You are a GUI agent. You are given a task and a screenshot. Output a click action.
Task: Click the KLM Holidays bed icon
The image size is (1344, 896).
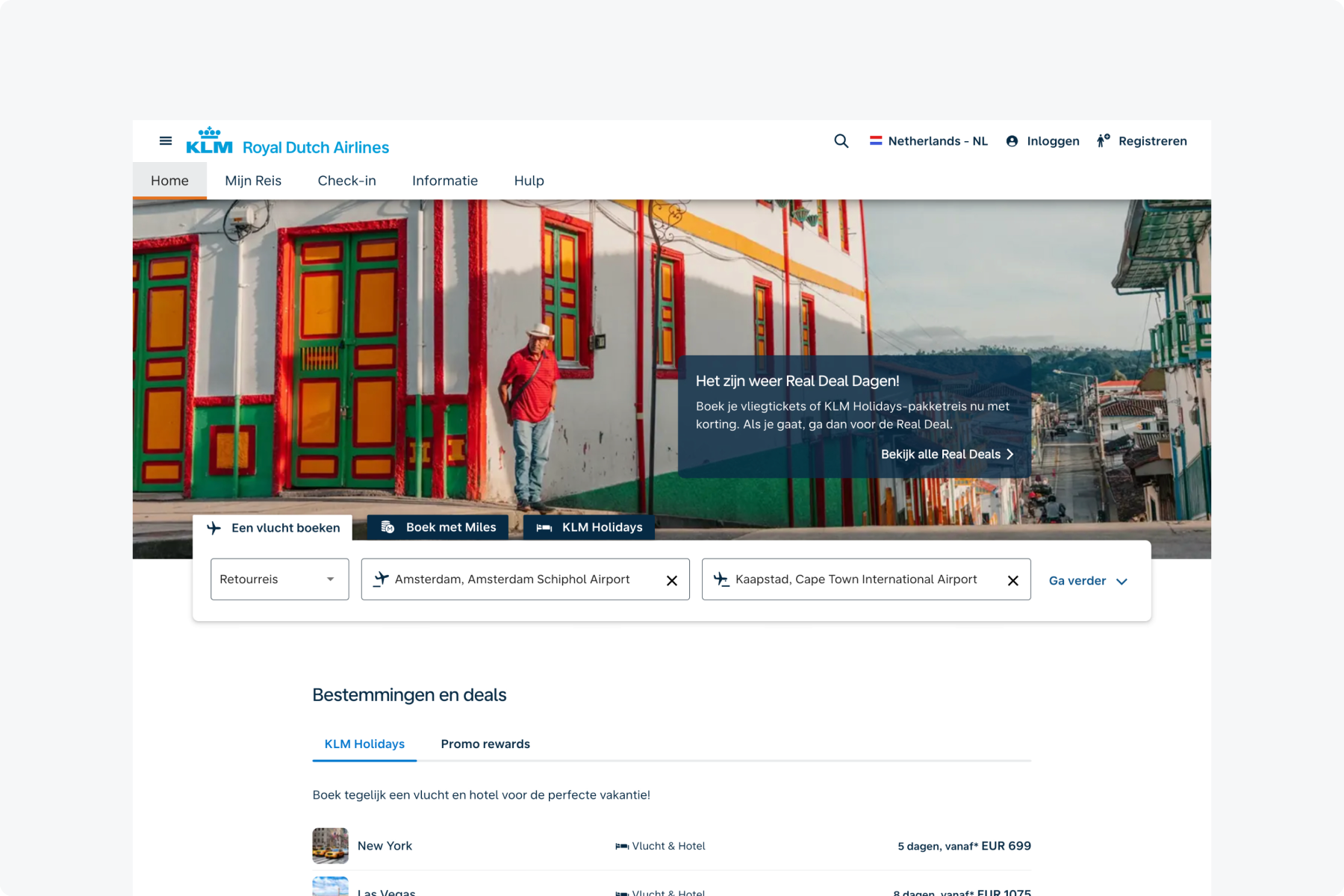click(x=544, y=528)
